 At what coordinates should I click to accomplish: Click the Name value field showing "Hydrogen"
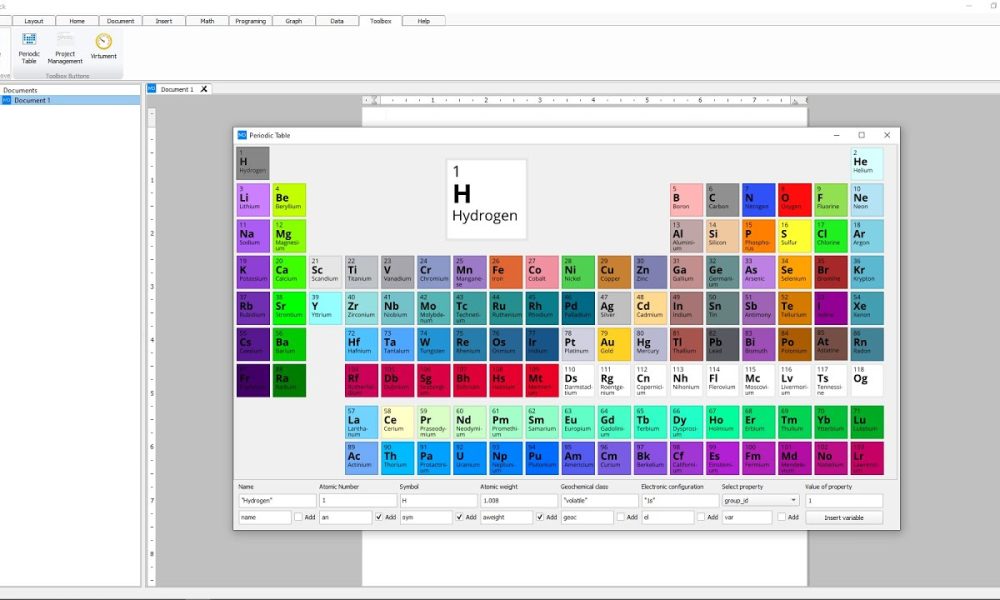pyautogui.click(x=277, y=501)
